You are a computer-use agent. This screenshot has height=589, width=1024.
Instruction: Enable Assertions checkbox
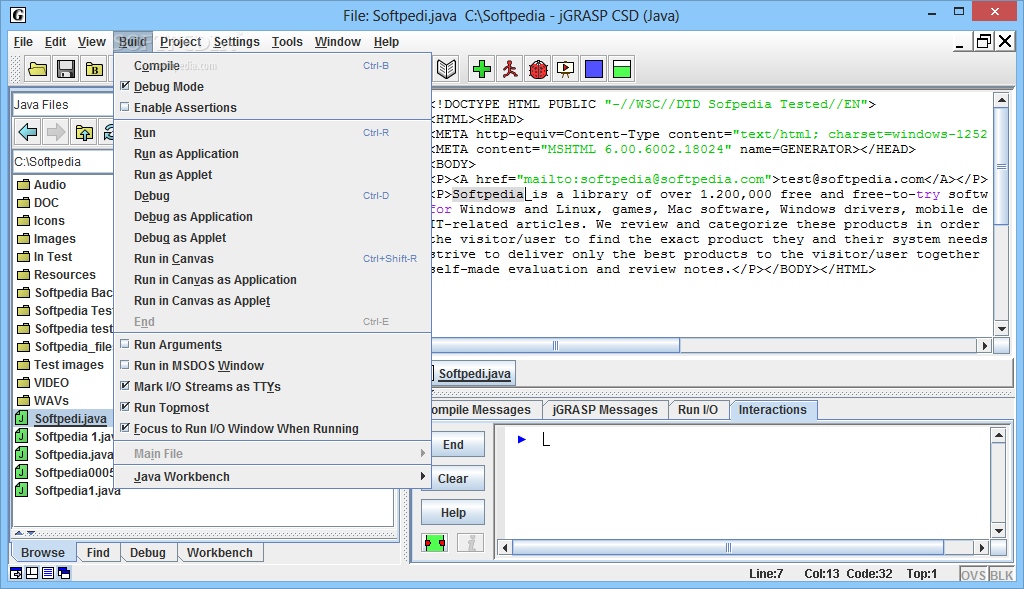125,106
